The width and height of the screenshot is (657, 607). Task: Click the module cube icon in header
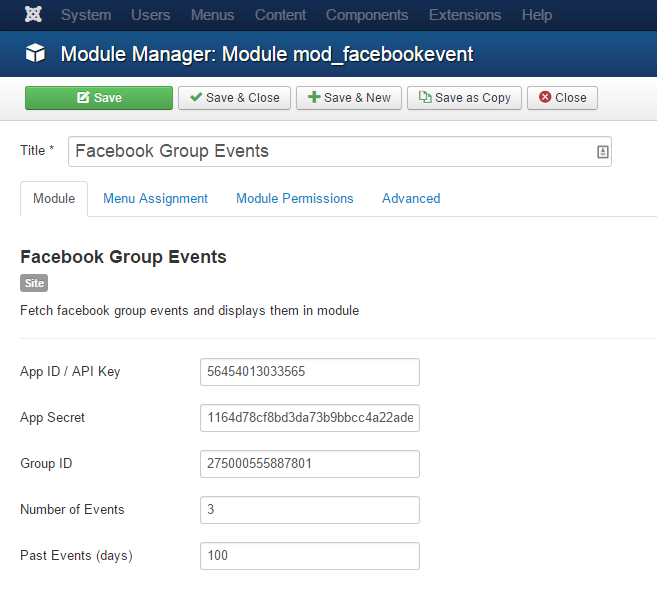click(x=35, y=54)
